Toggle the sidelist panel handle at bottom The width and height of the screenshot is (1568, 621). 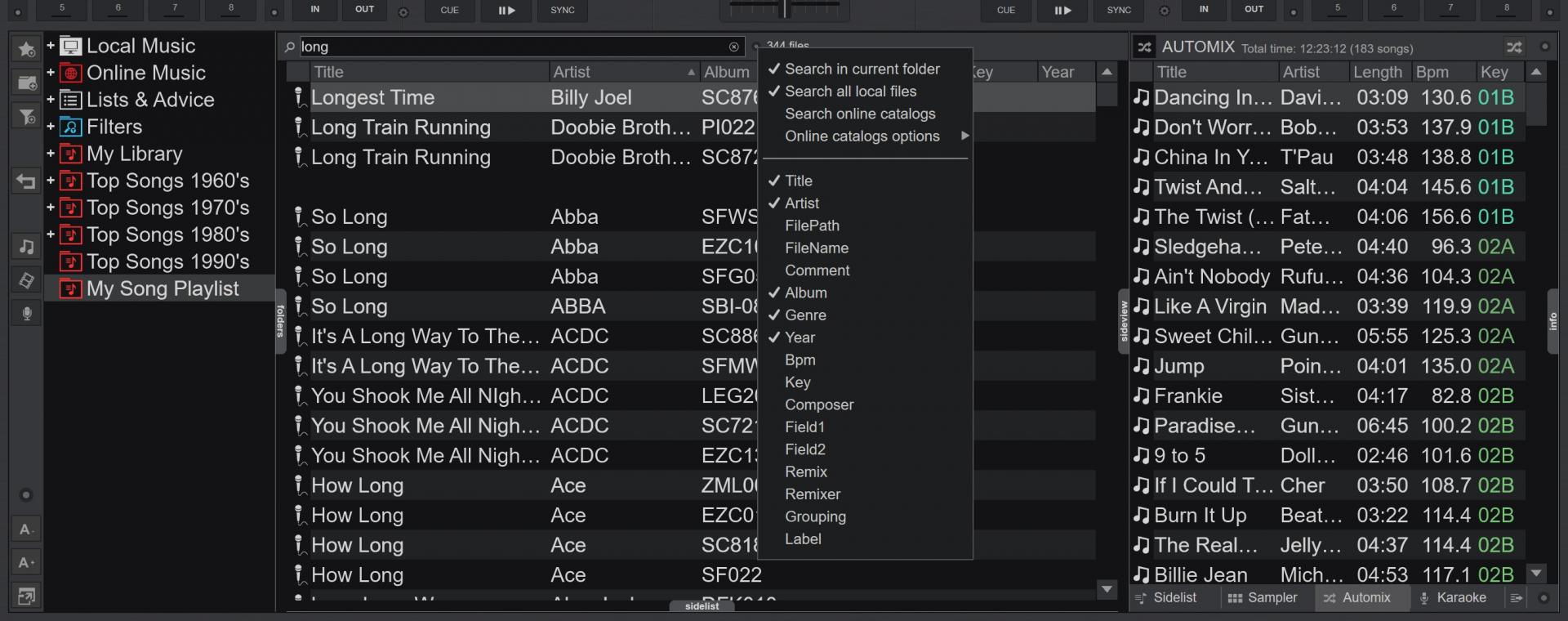702,606
